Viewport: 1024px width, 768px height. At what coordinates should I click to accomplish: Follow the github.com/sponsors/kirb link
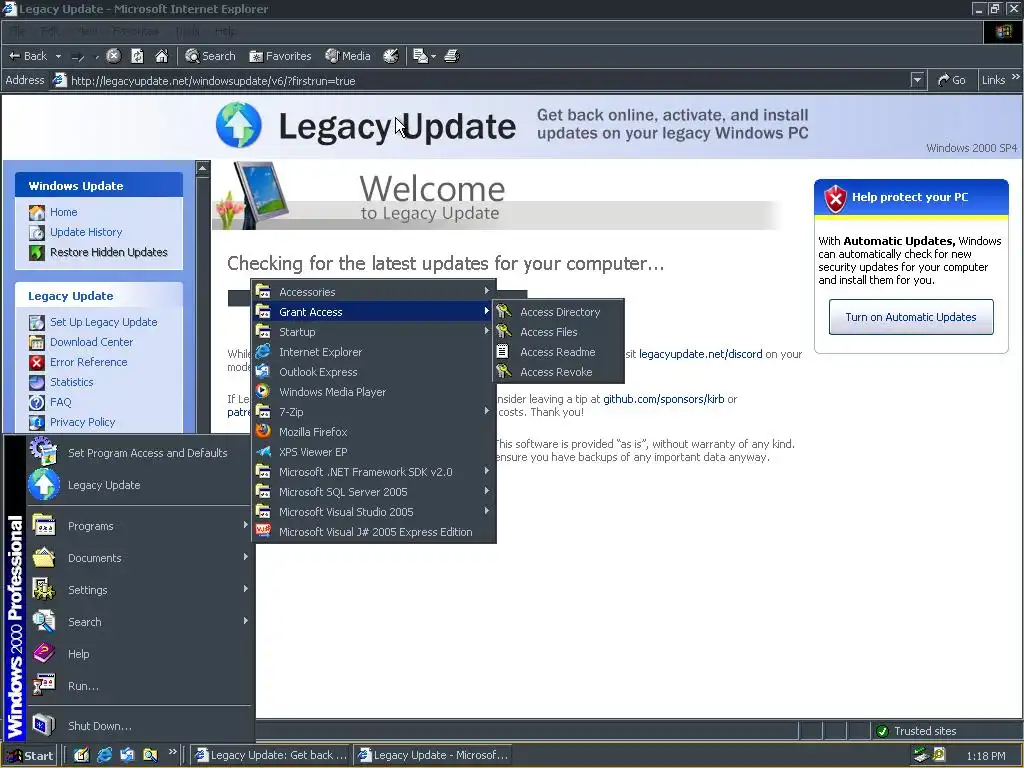click(x=664, y=399)
